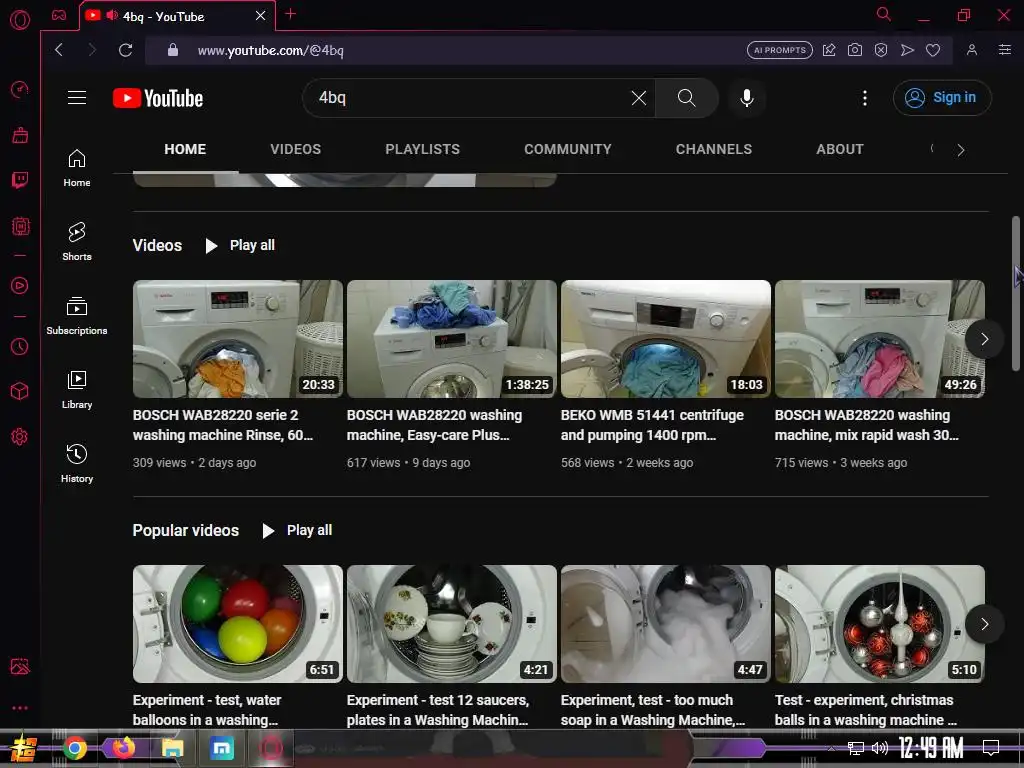Show more channel tabs with arrow
Image resolution: width=1024 pixels, height=768 pixels.
[x=961, y=150]
